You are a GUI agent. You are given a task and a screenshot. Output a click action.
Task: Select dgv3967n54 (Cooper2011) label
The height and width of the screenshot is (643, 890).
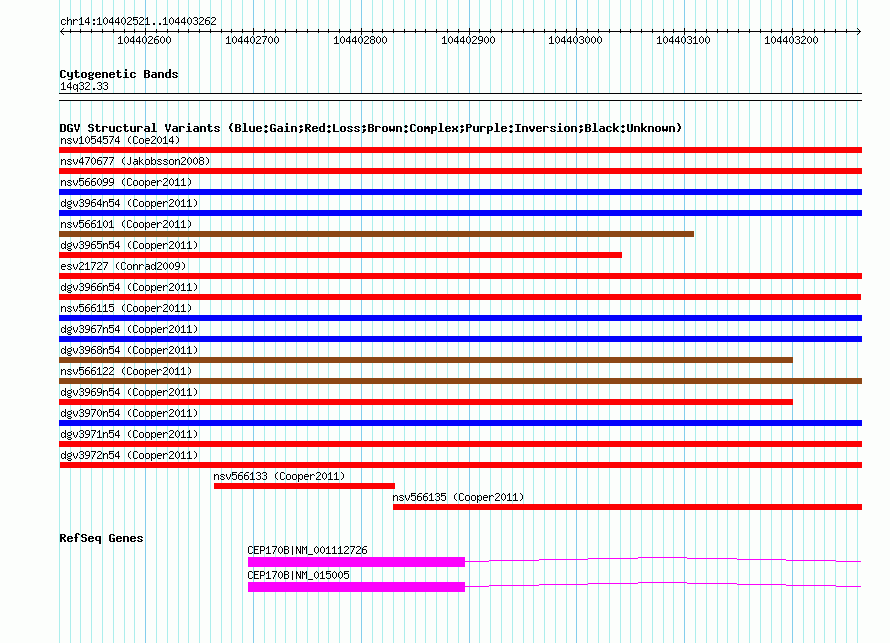[129, 329]
